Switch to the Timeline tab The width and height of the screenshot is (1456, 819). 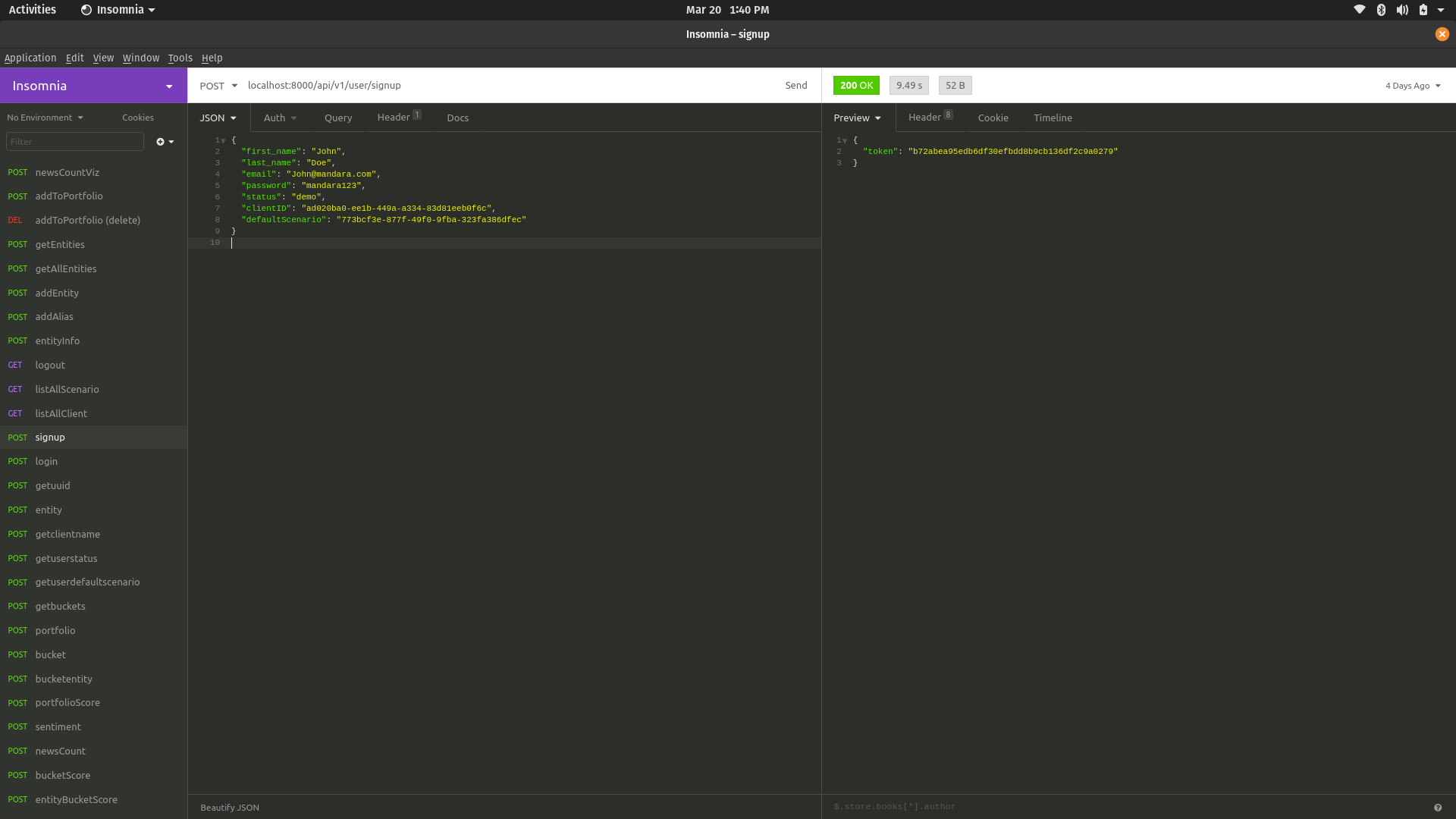tap(1053, 118)
